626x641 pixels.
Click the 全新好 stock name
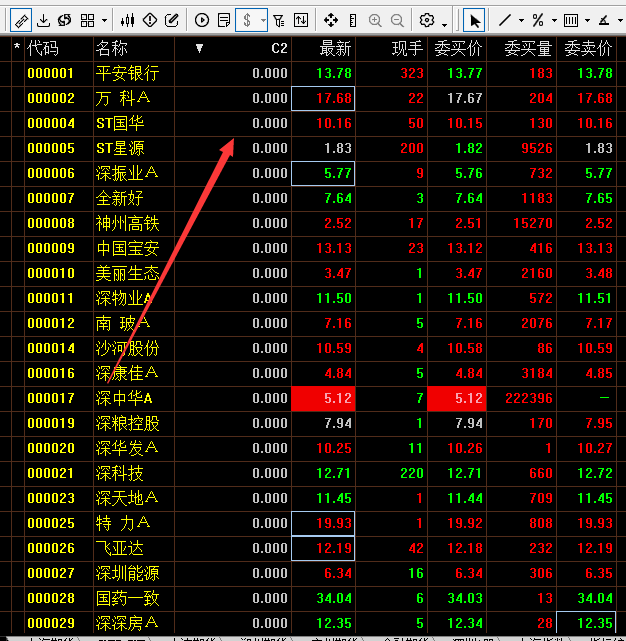click(119, 198)
